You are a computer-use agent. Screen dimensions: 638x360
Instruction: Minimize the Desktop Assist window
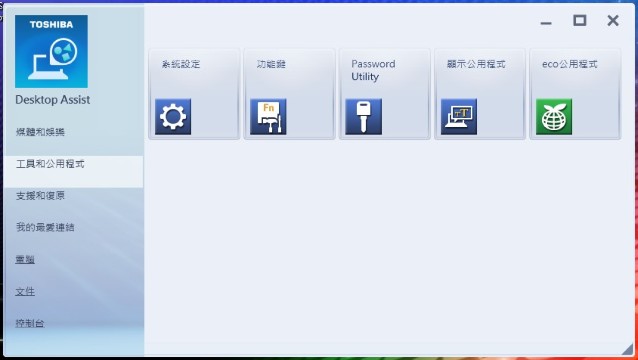coord(546,23)
